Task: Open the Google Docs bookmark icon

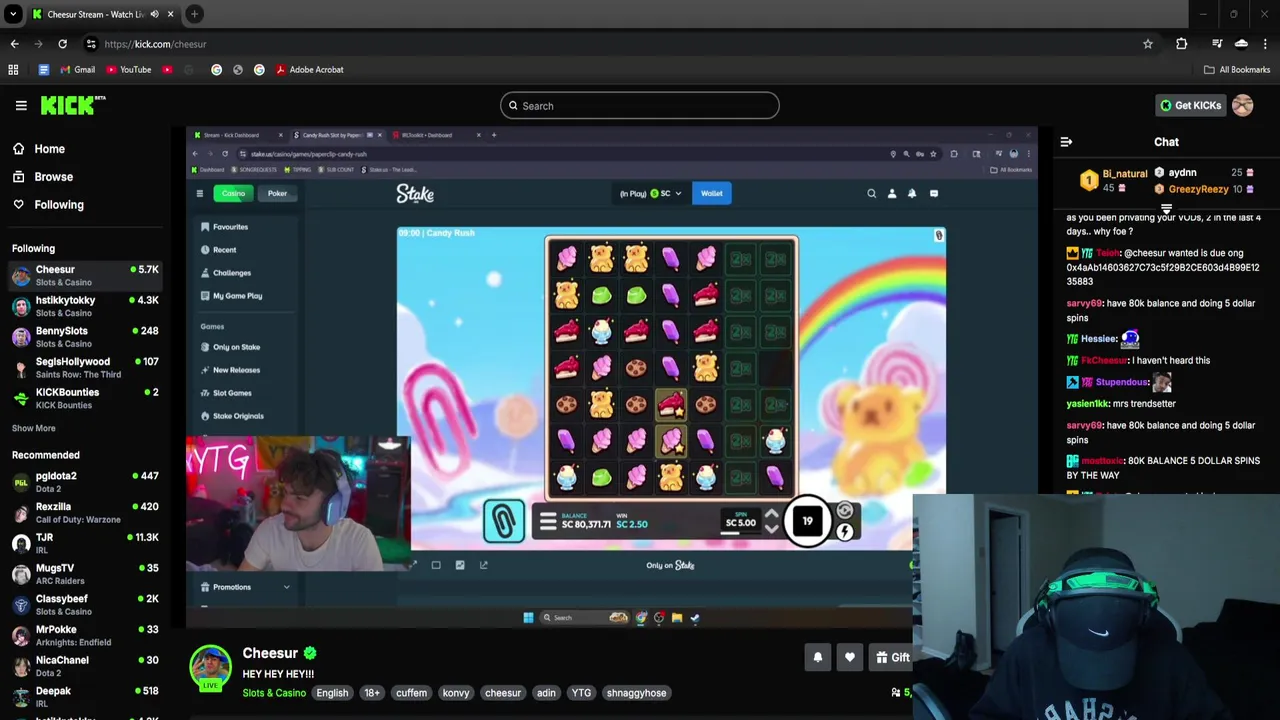Action: (x=43, y=70)
